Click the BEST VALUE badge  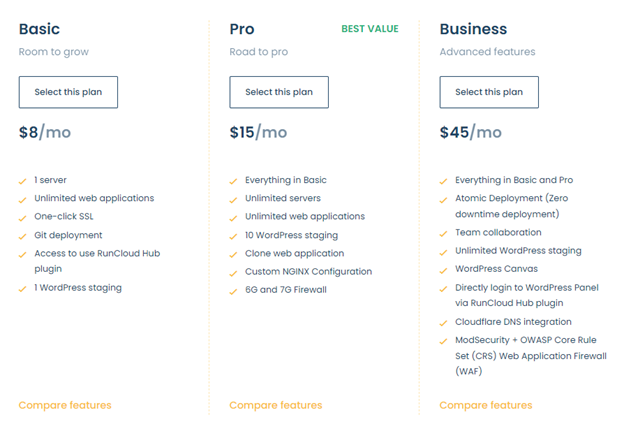[x=370, y=29]
